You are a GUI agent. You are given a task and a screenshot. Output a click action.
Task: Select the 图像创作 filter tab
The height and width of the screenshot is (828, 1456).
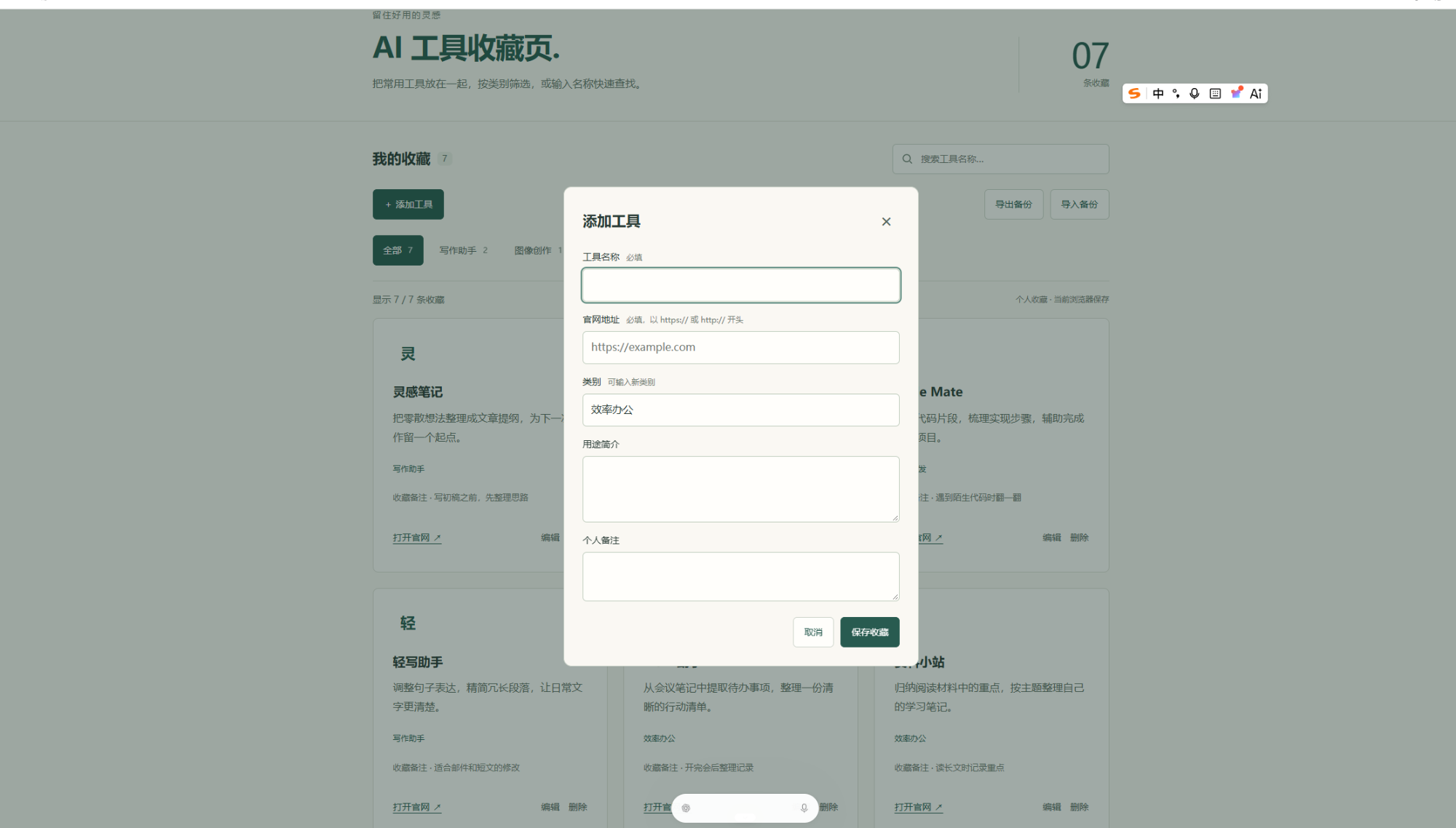click(537, 250)
